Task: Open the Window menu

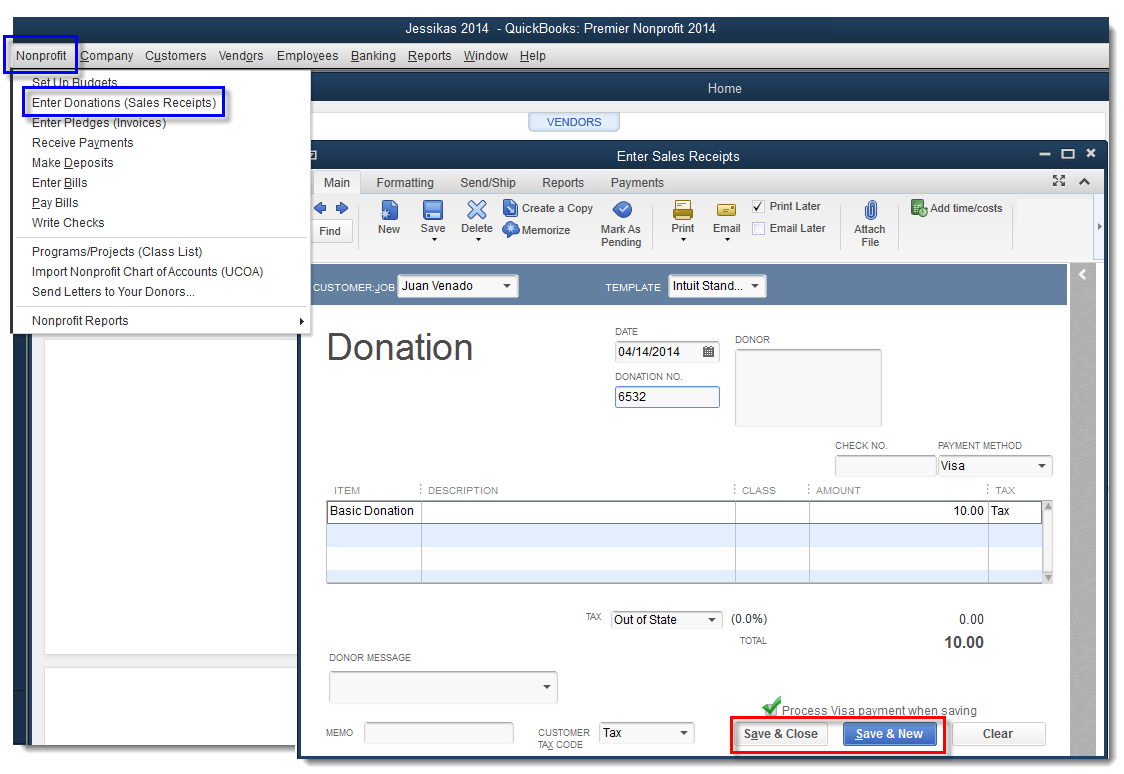Action: [485, 56]
